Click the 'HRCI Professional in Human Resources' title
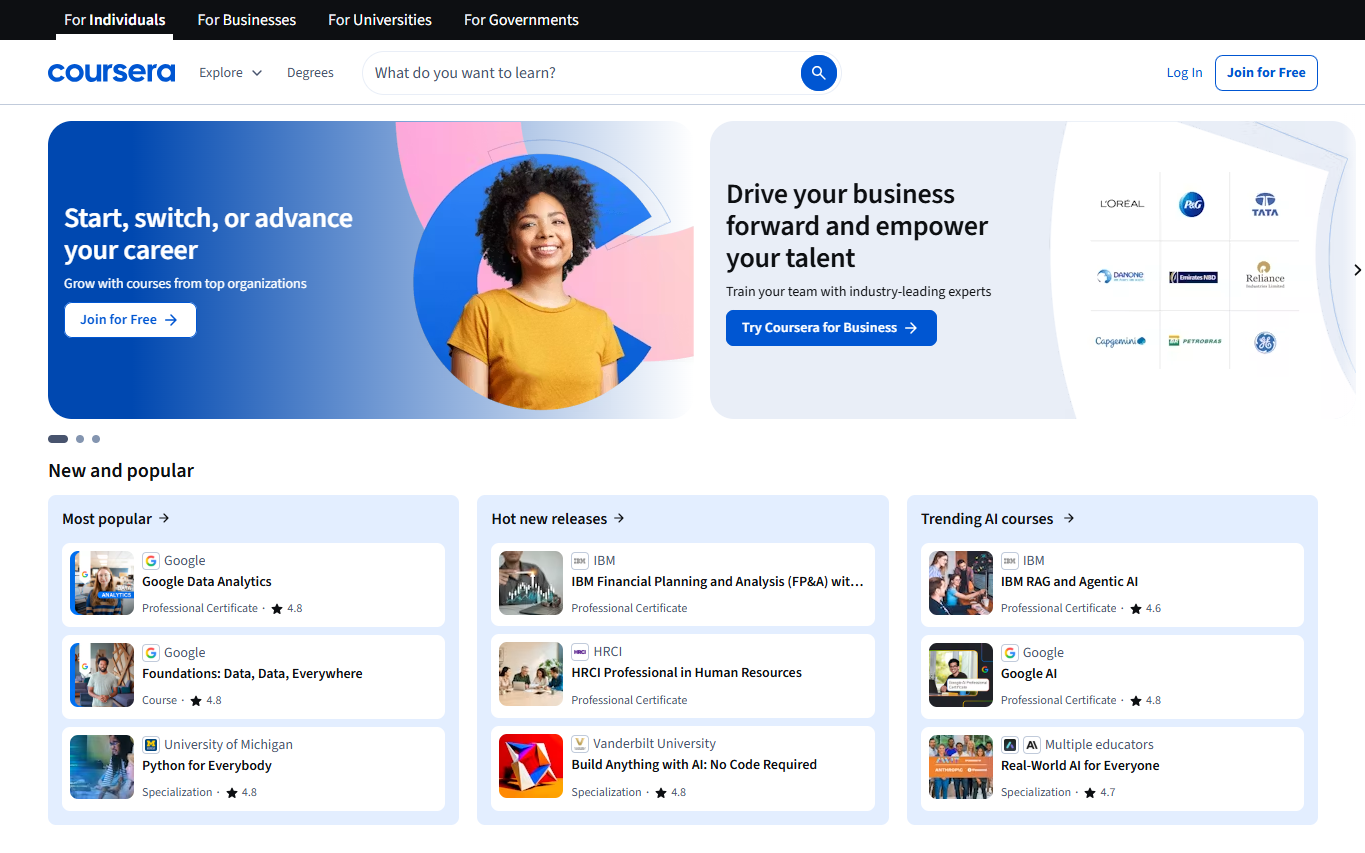 pos(686,673)
